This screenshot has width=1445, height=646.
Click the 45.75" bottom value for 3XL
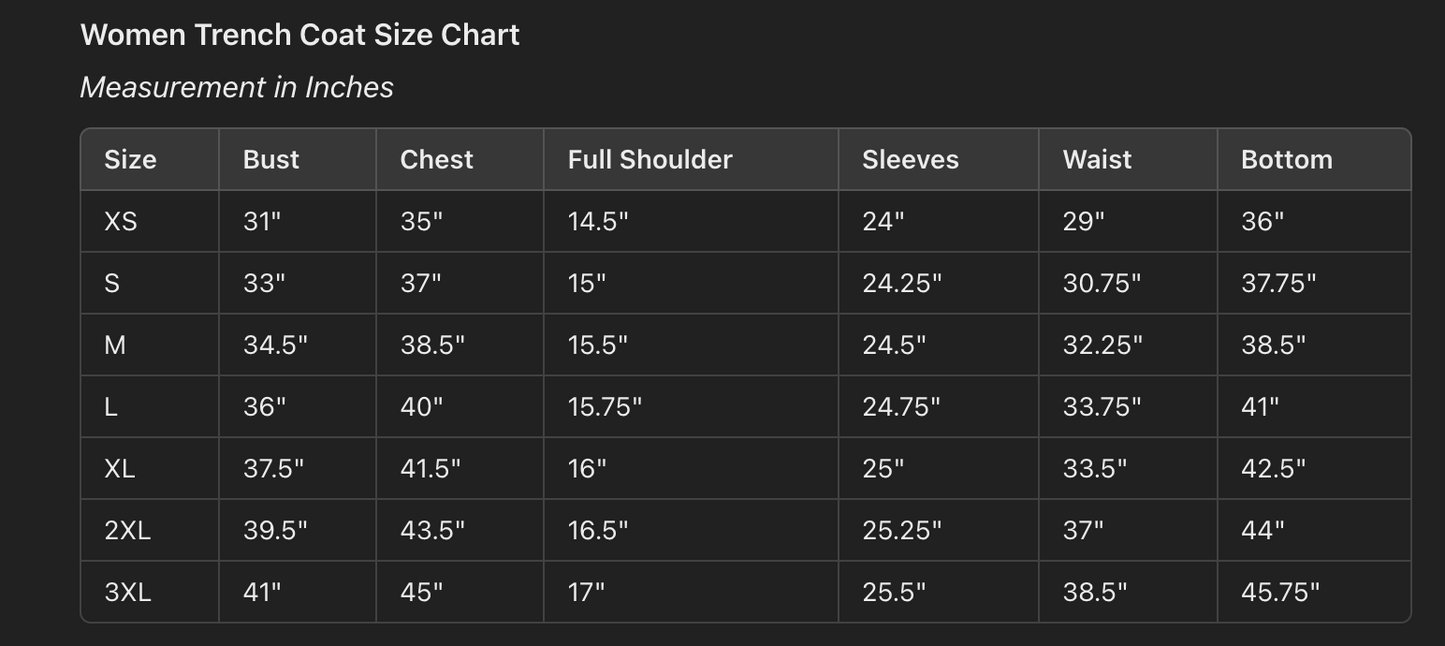click(x=1280, y=593)
